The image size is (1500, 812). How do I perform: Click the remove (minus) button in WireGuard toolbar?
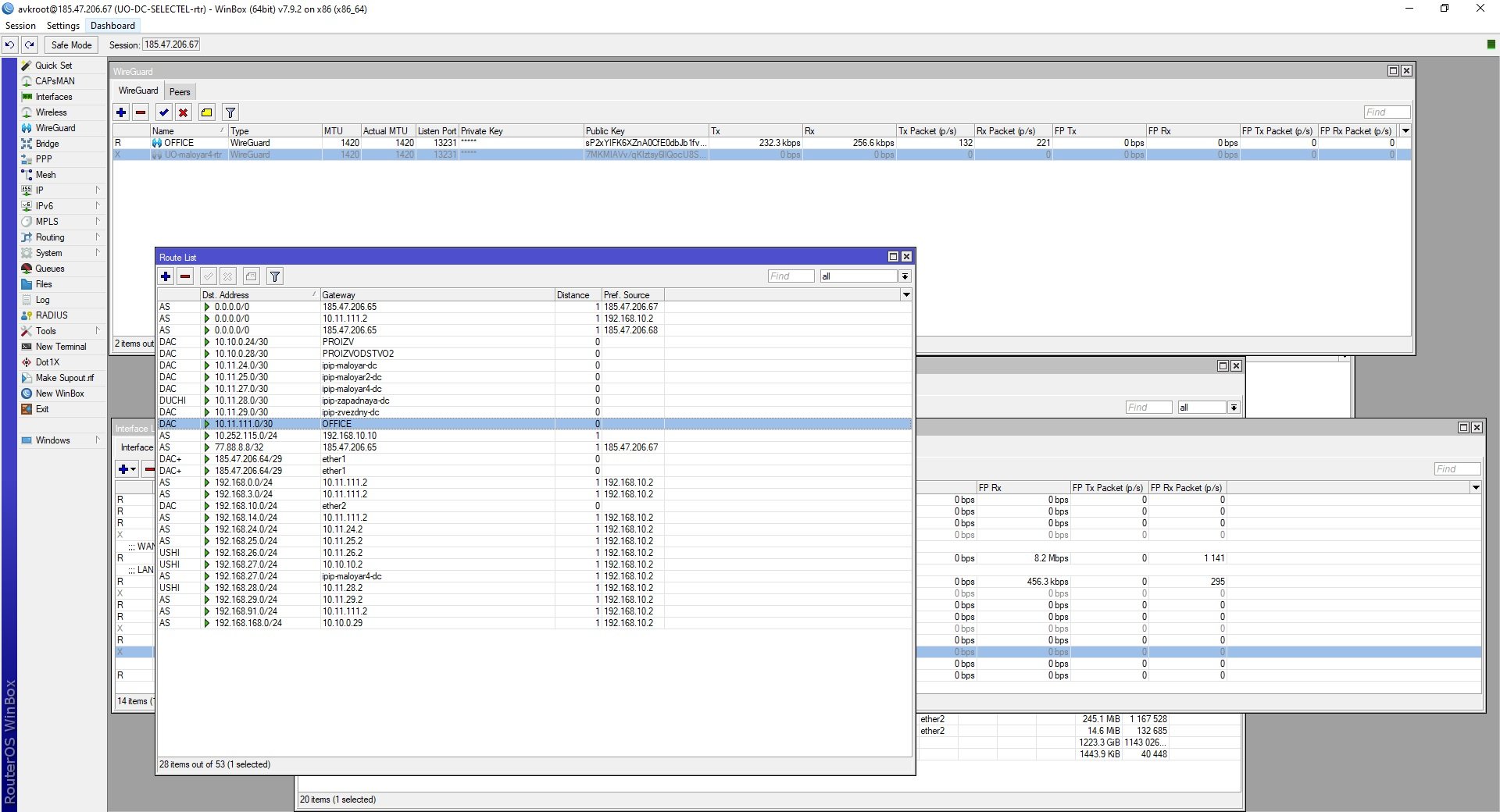(141, 112)
